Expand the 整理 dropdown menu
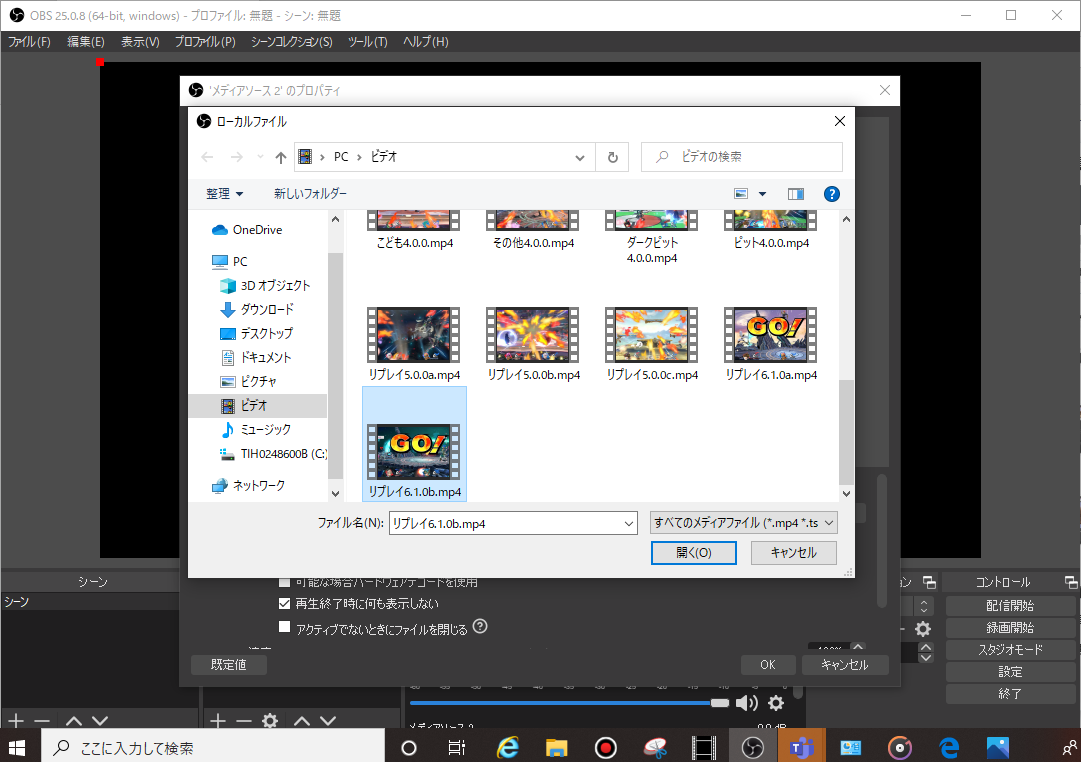Screen dimensions: 1081x762 point(225,194)
